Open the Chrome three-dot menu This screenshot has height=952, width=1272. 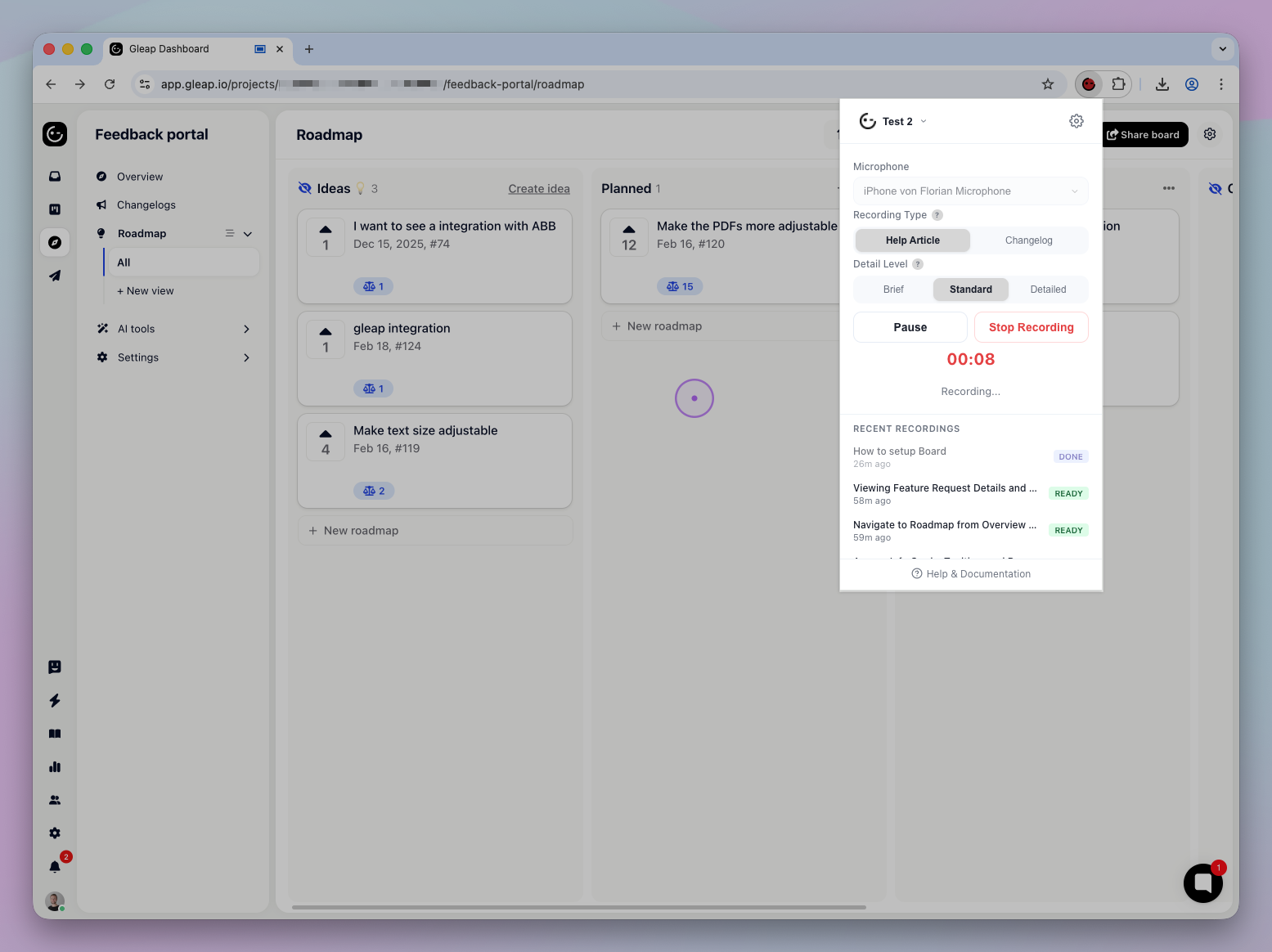pyautogui.click(x=1221, y=83)
